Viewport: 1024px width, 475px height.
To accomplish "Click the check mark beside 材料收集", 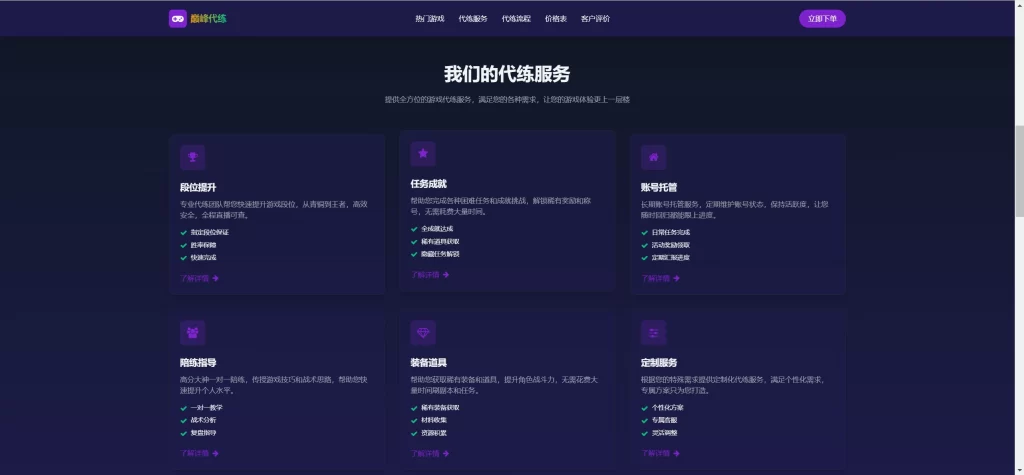I will (x=414, y=420).
